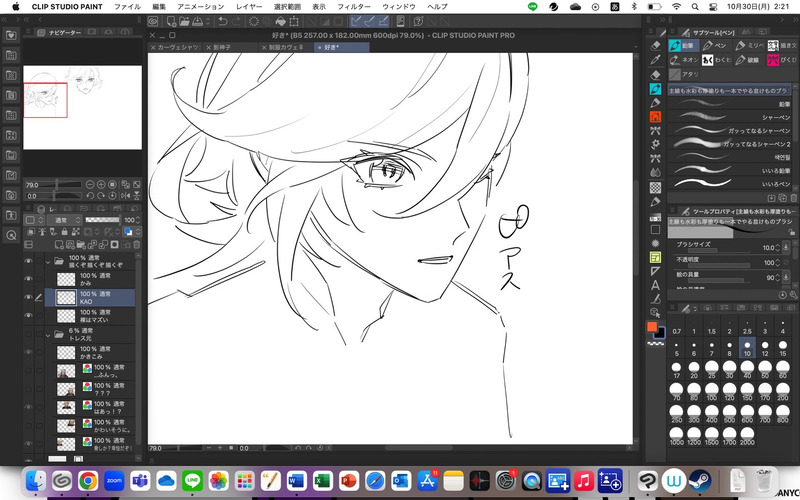Select the orange house icon tool in toolbox
This screenshot has width=800, height=500.
click(655, 117)
